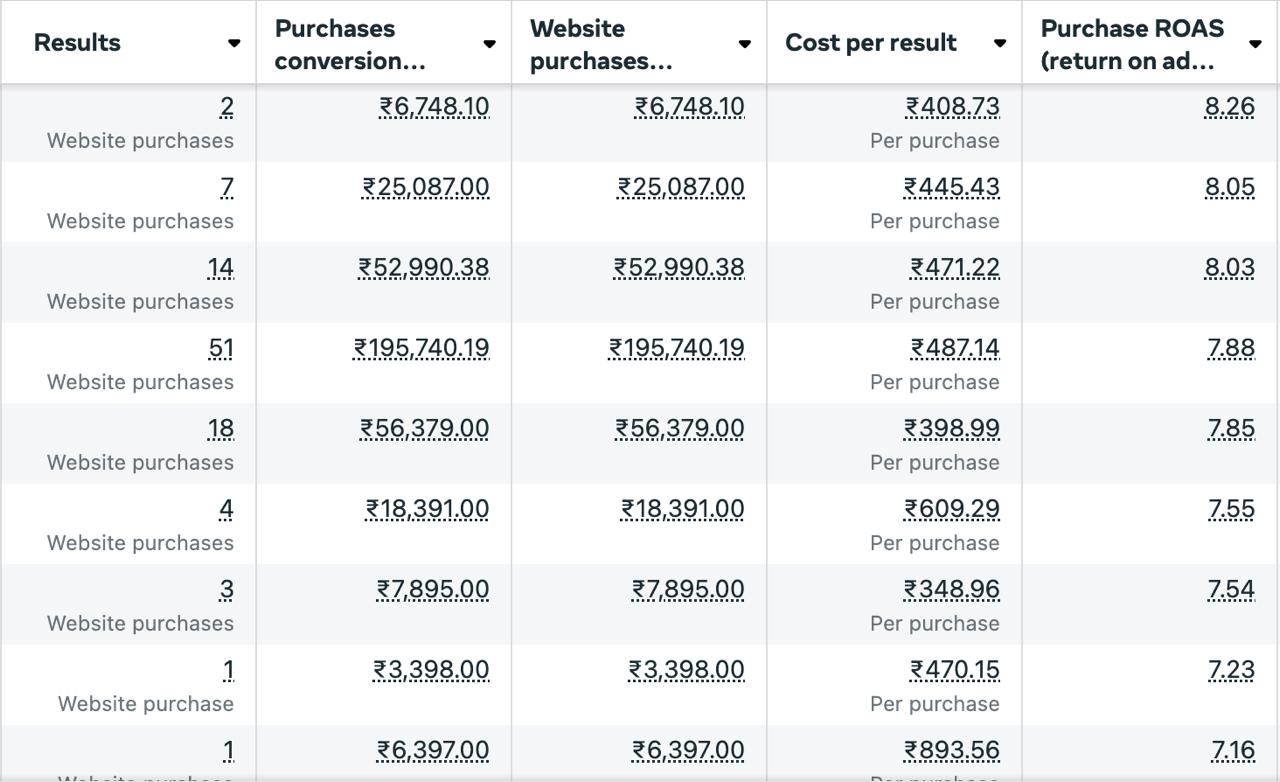This screenshot has width=1280, height=782.
Task: Expand the Purchases conversion column menu arrow
Action: [x=489, y=43]
